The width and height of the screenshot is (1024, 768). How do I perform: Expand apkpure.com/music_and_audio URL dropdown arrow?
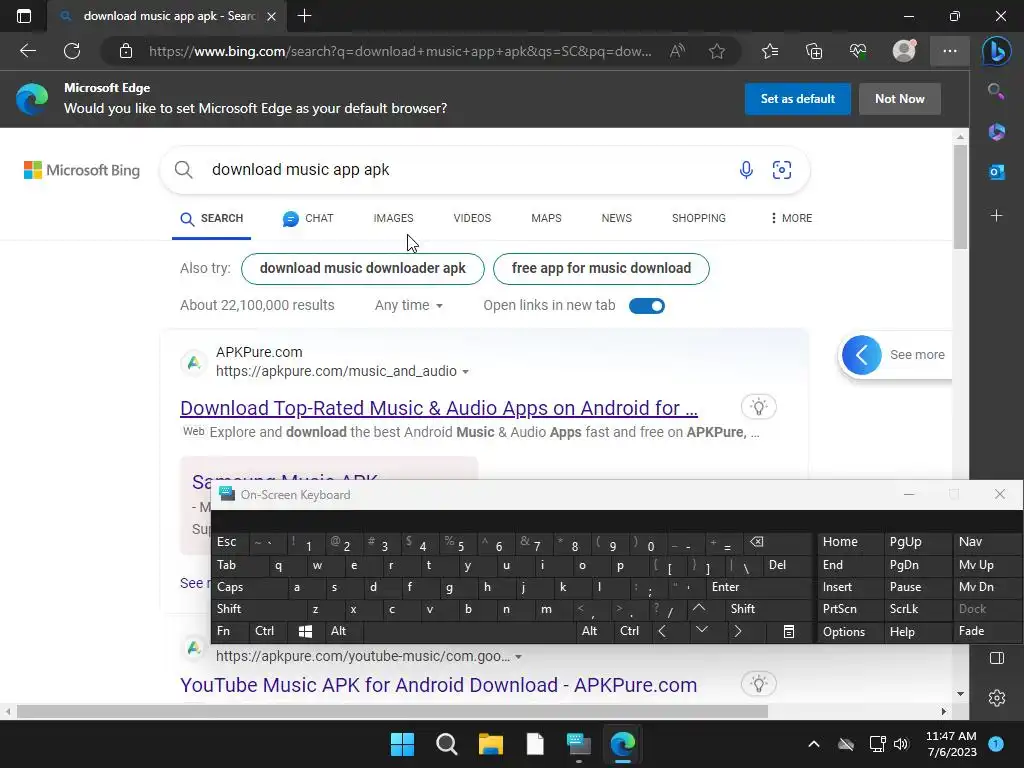click(x=466, y=372)
